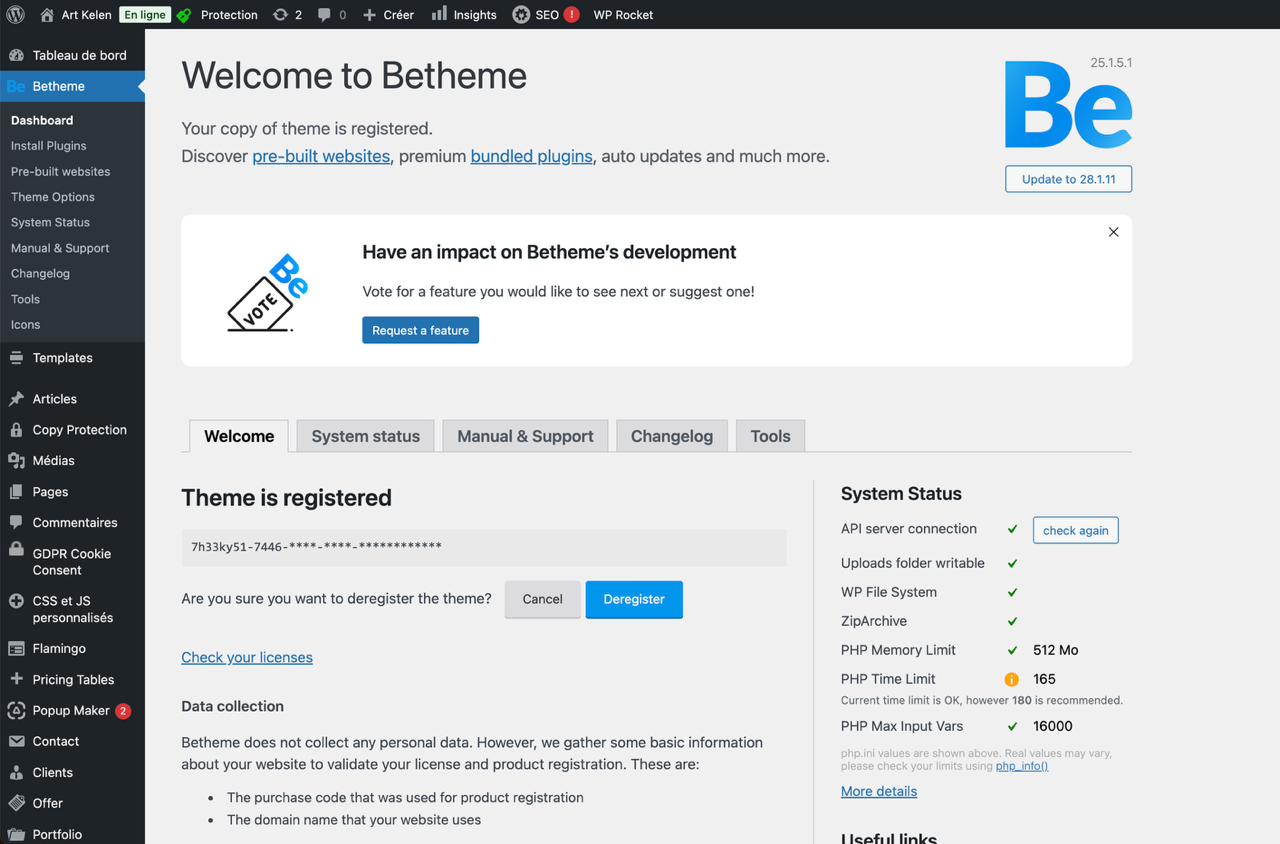Image resolution: width=1280 pixels, height=844 pixels.
Task: Click check again for API connection
Action: pos(1075,530)
